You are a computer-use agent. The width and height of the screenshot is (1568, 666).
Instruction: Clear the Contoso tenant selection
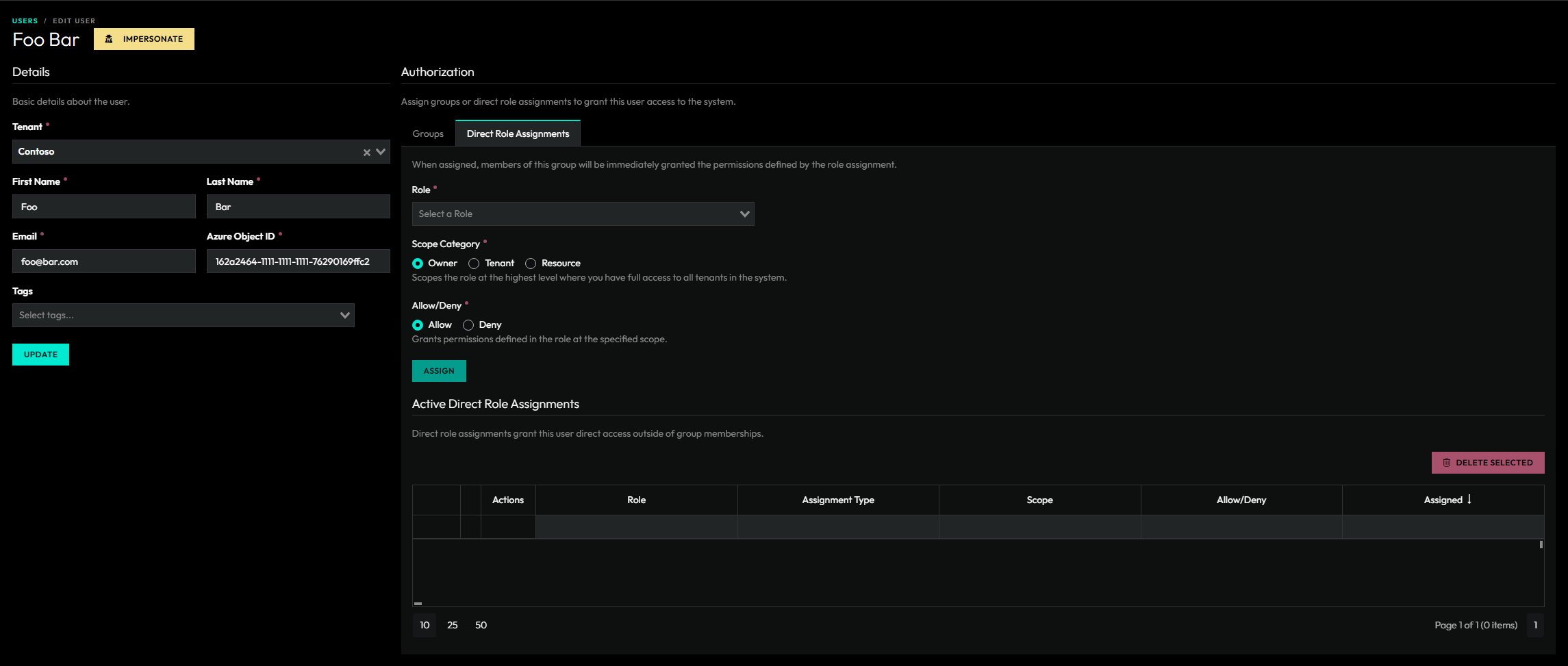tap(366, 153)
